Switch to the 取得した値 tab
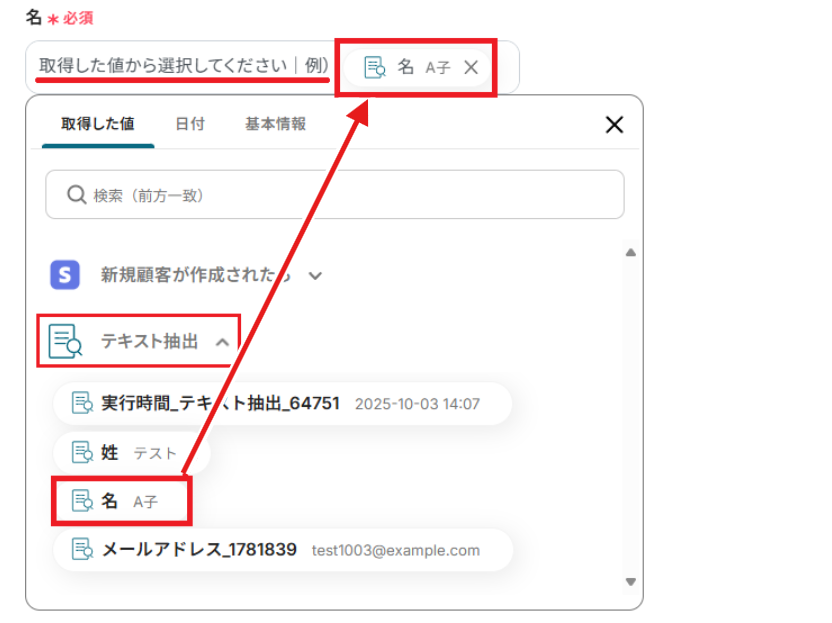Viewport: 832px width, 623px height. 98,124
